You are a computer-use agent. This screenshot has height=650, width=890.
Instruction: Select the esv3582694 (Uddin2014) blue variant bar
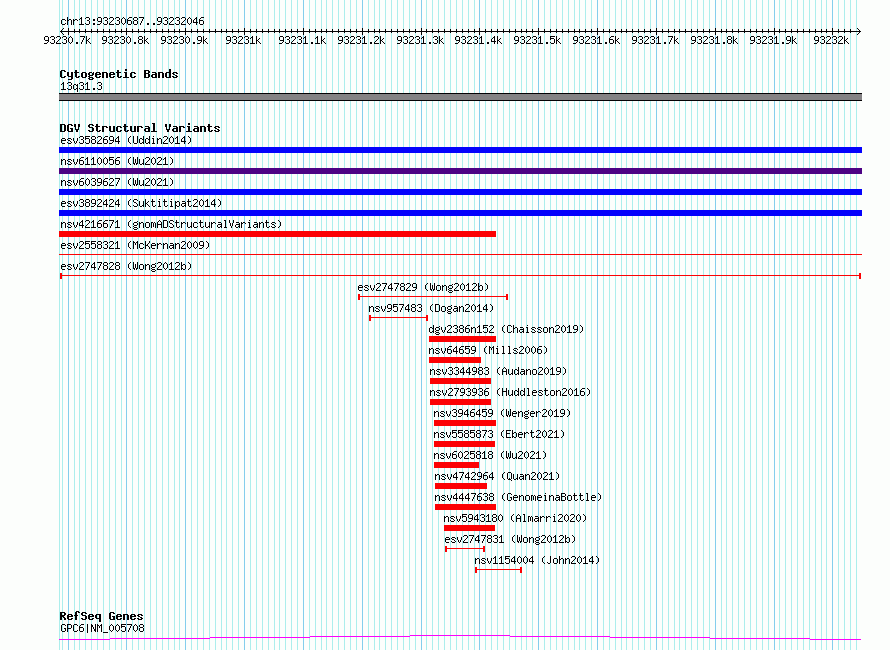pos(460,150)
